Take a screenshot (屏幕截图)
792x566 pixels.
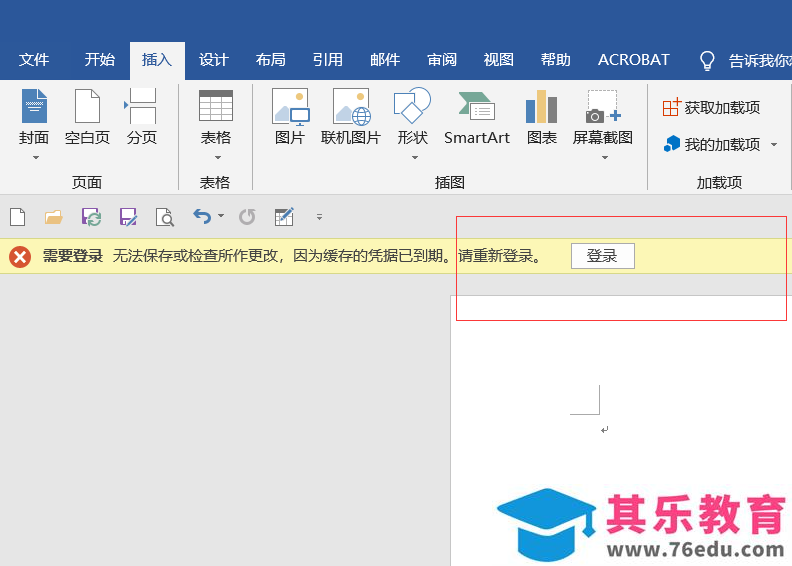603,117
